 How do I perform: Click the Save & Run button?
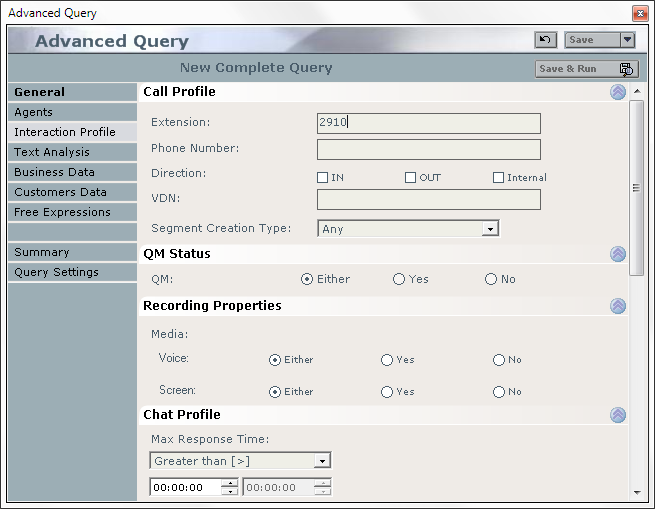pos(587,69)
